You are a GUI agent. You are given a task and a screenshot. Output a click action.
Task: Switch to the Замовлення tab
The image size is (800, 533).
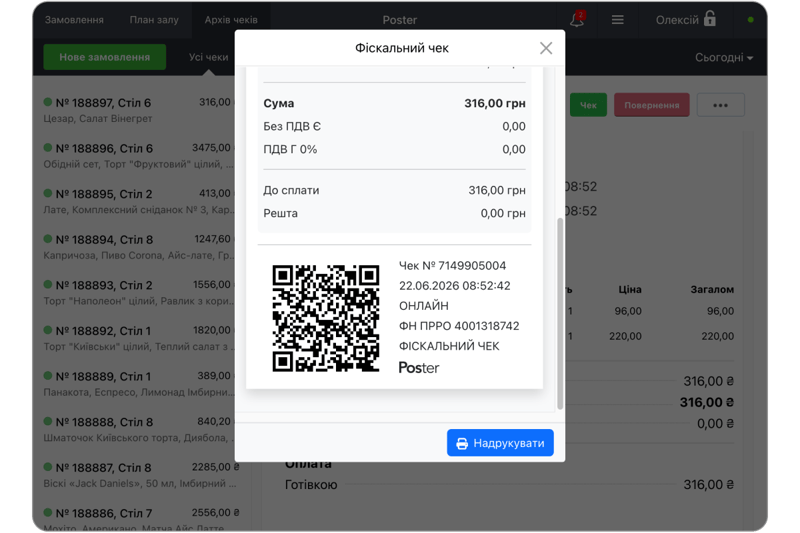click(x=74, y=20)
